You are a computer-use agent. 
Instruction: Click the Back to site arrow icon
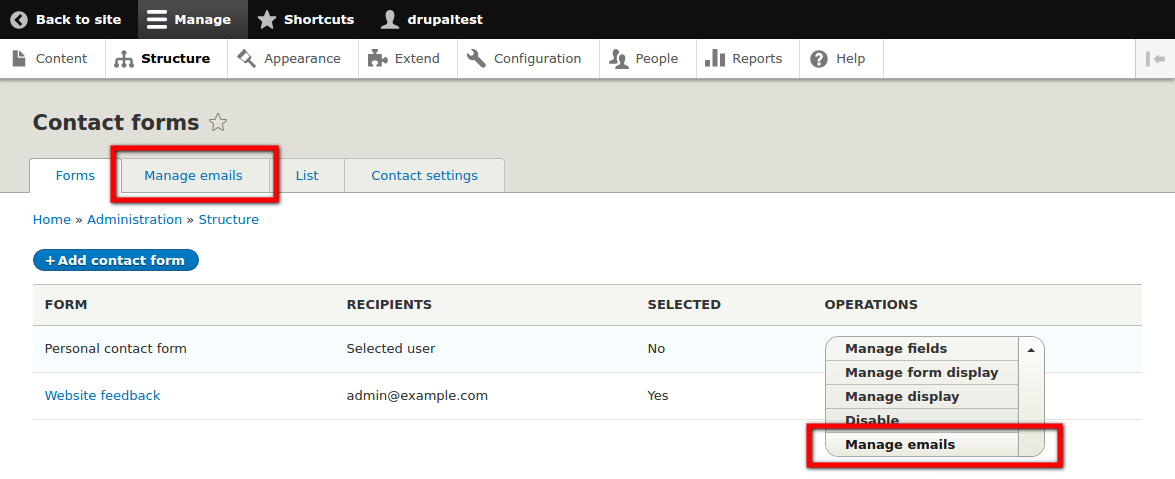[x=19, y=19]
